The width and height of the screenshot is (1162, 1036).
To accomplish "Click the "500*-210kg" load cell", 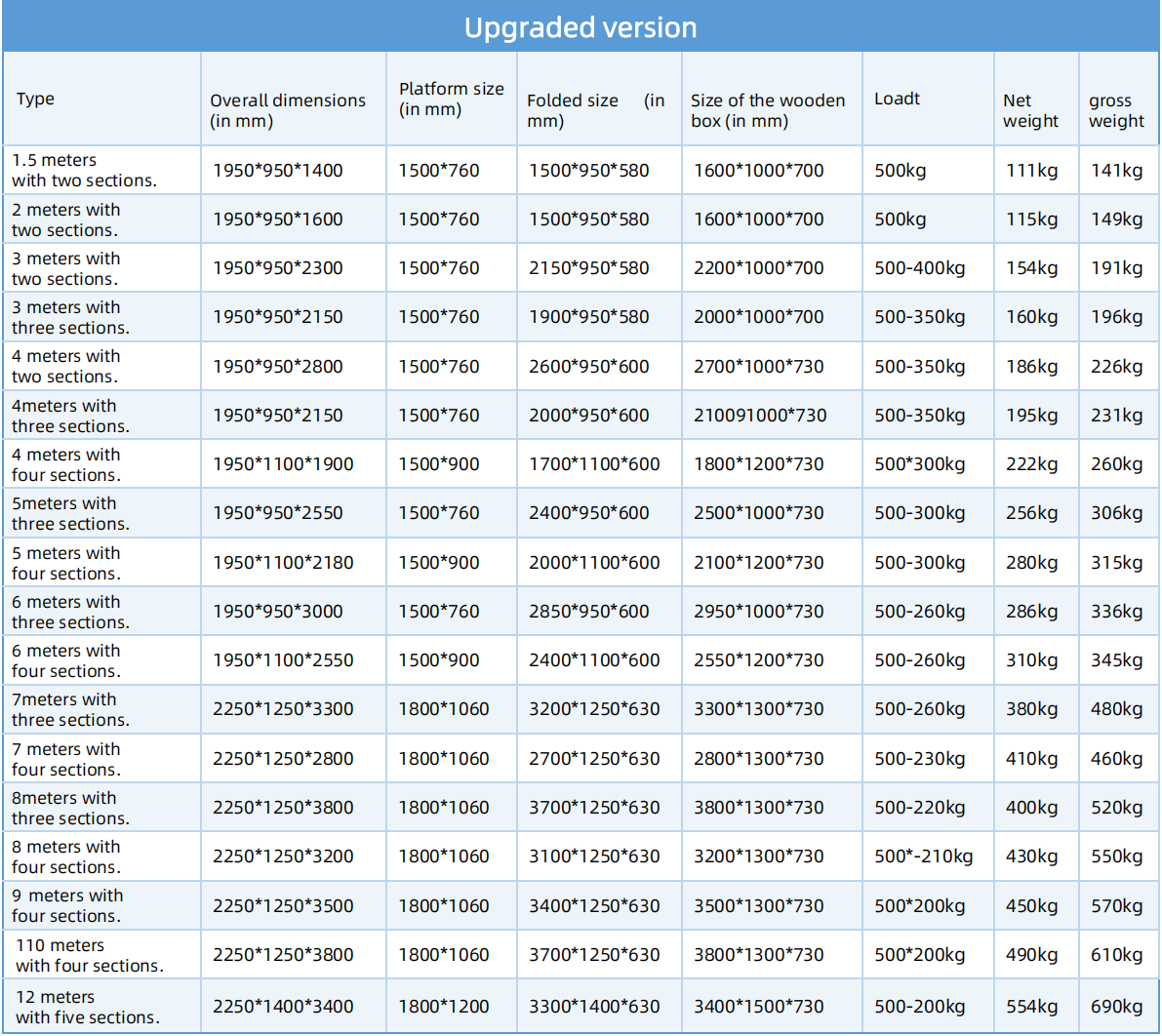I will click(923, 857).
